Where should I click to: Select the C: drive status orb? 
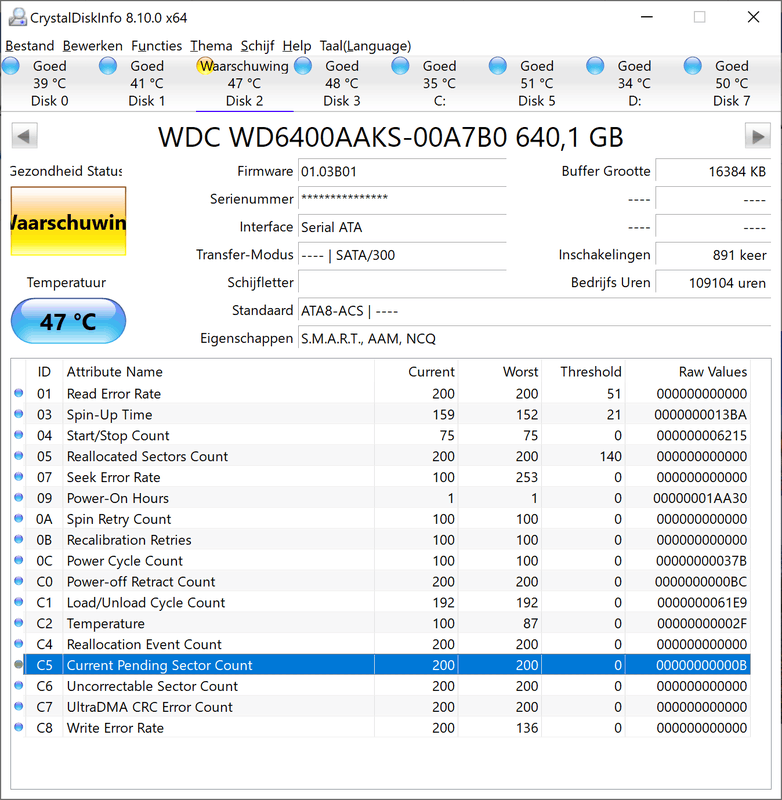(x=400, y=66)
